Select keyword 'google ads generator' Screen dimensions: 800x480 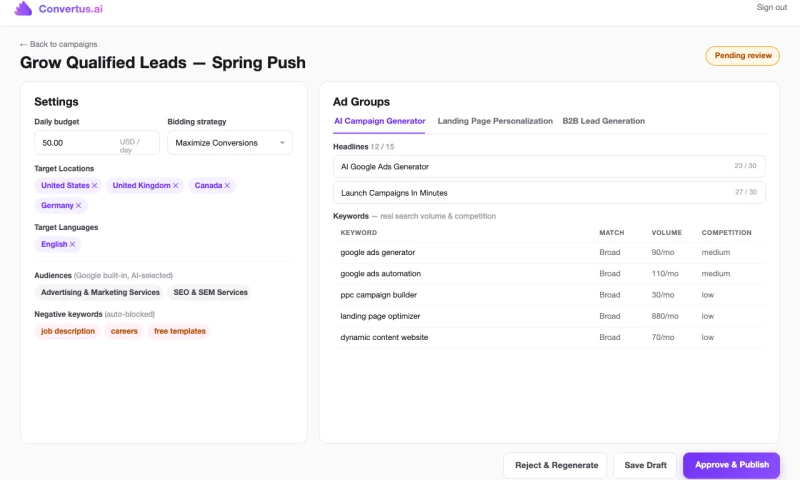click(378, 252)
